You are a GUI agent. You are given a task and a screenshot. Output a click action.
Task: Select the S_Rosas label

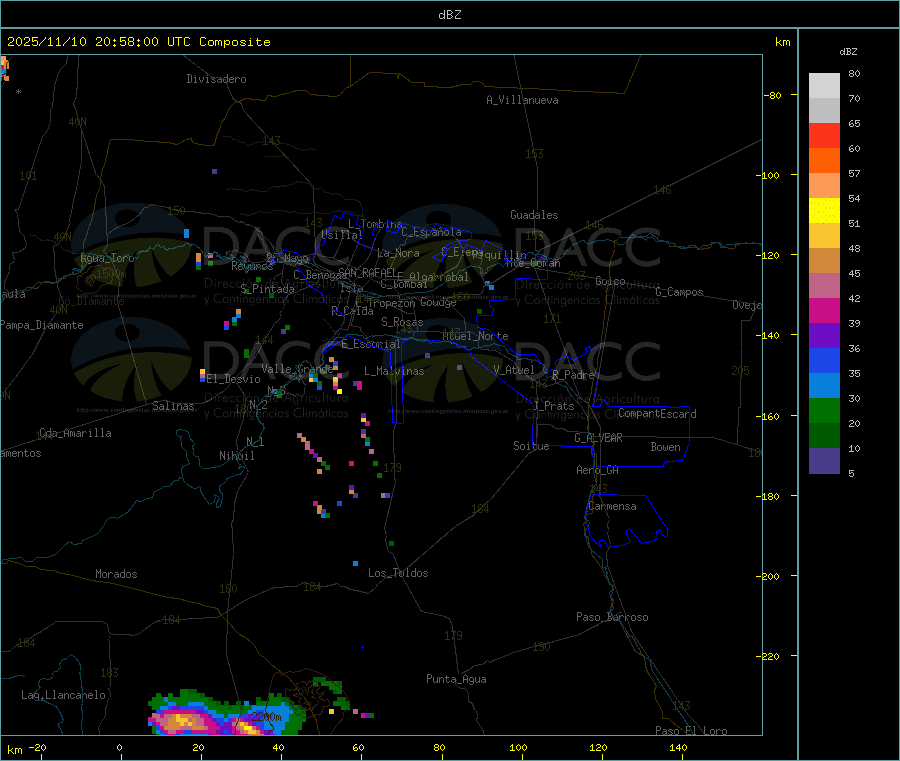(x=402, y=322)
